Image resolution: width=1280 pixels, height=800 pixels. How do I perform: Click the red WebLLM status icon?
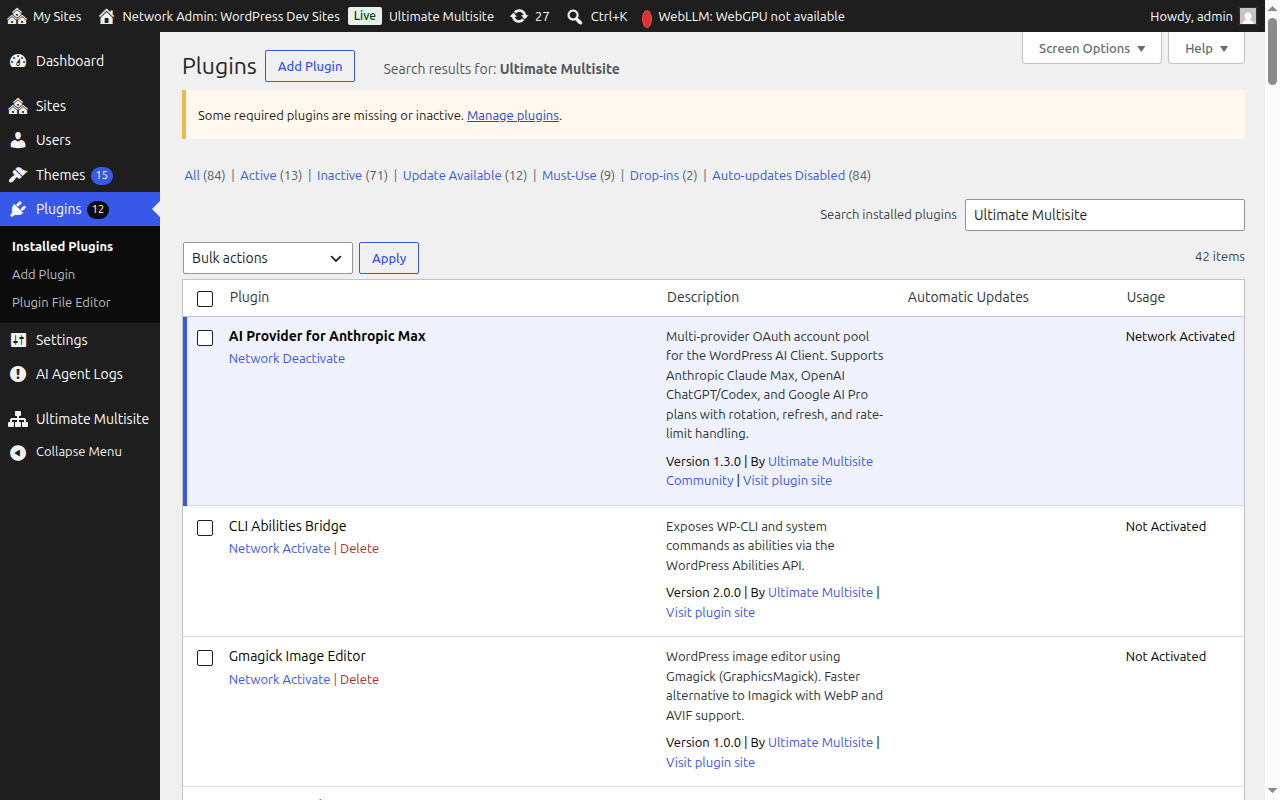tap(647, 17)
